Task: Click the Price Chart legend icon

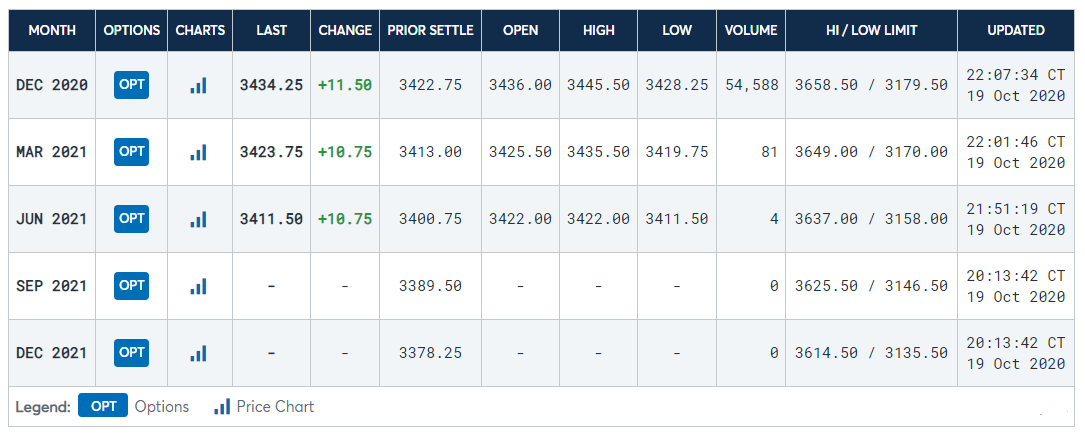Action: pyautogui.click(x=222, y=407)
